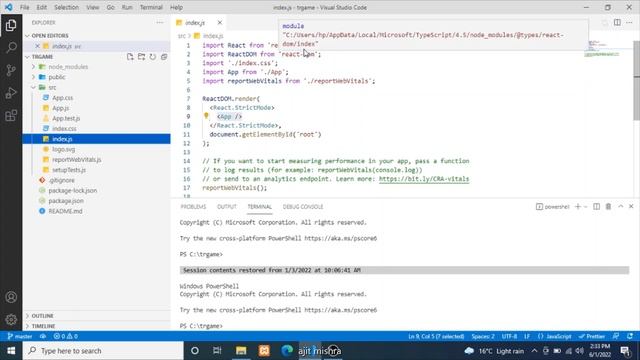Follow the https://bit.ly/CRA-vitals link
The height and width of the screenshot is (360, 640).
(424, 179)
